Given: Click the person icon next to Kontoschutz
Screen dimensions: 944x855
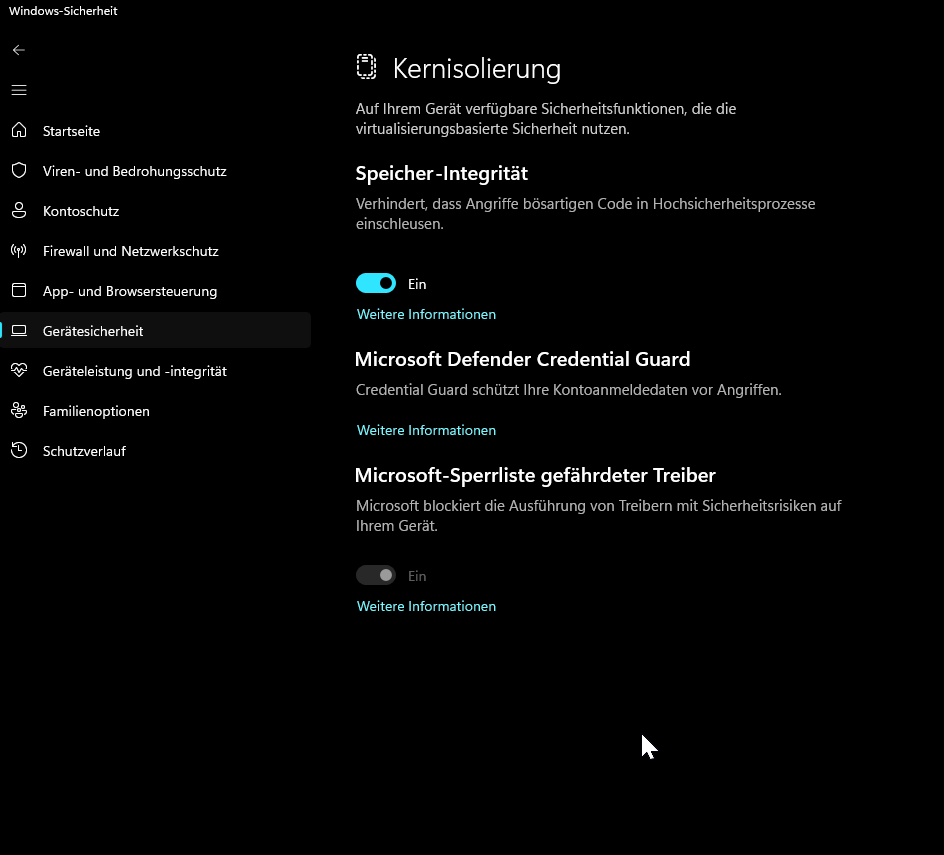Looking at the screenshot, I should click(x=19, y=210).
